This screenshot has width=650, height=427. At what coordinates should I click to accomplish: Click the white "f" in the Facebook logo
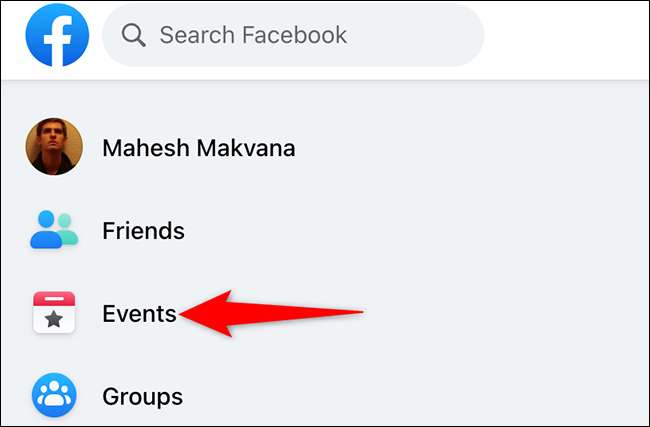[x=54, y=42]
